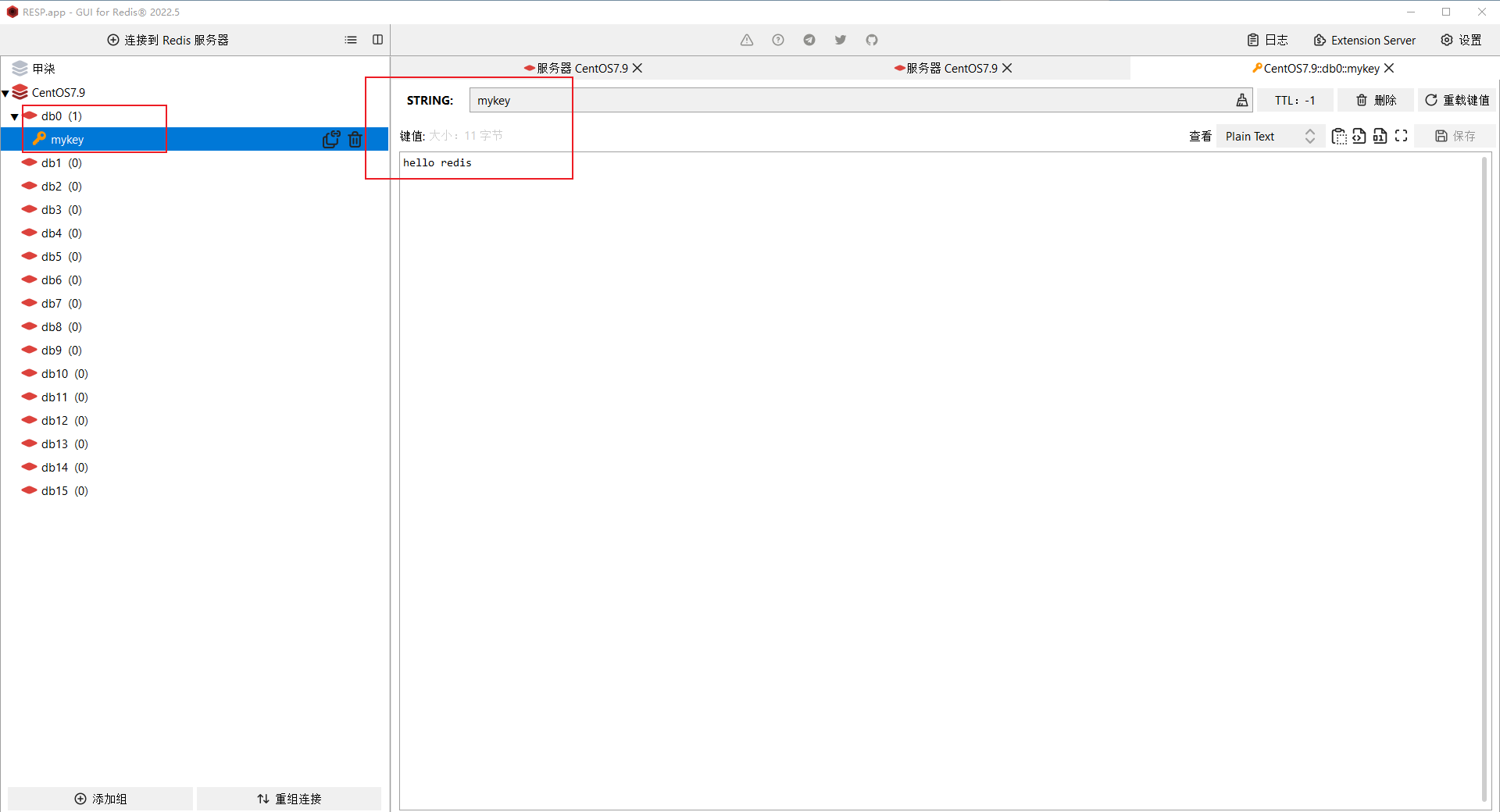Open the Plain Text view format dropdown
Screen dimensions: 1500x812
[1270, 136]
